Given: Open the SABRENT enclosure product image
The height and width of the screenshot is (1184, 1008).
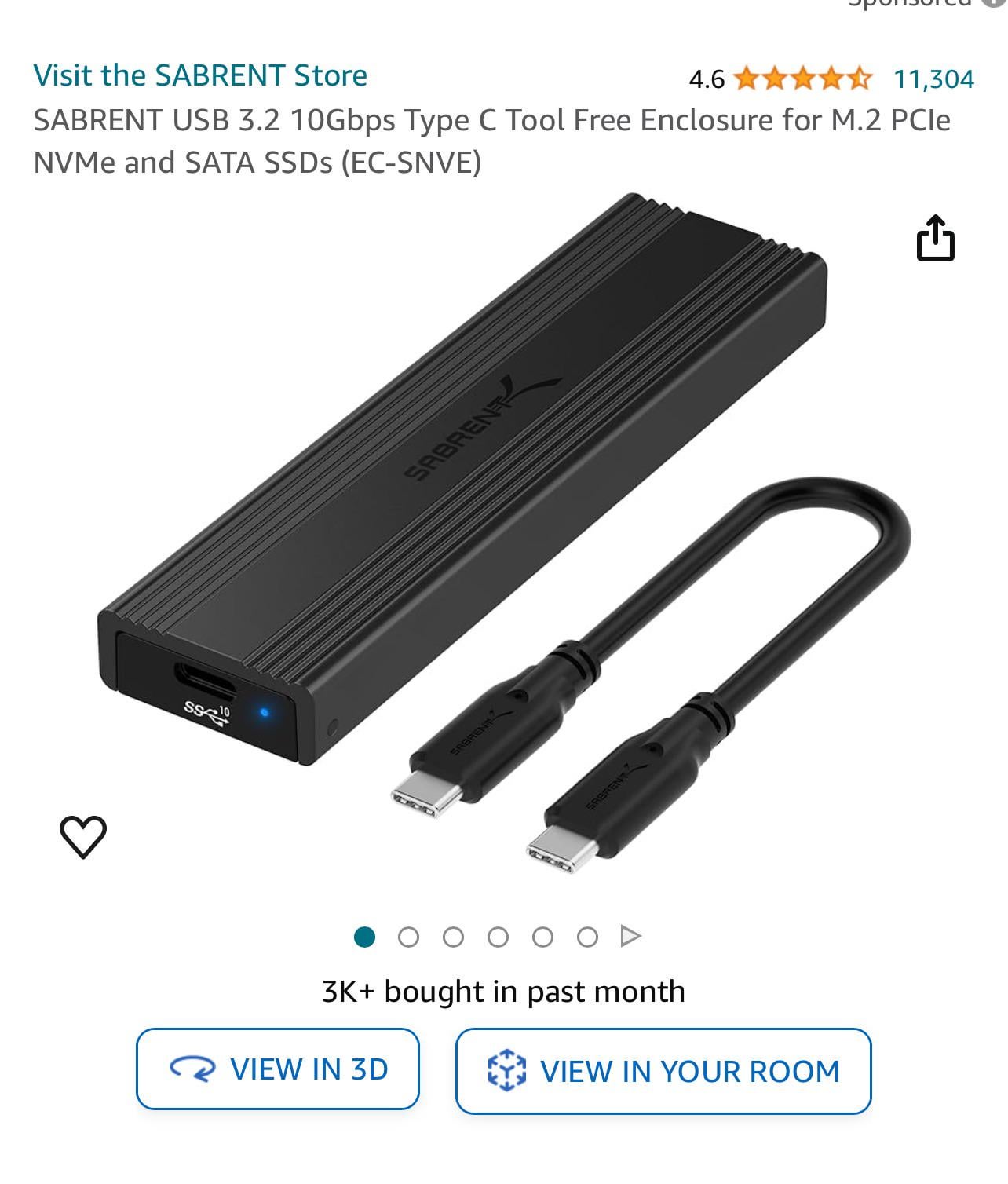Looking at the screenshot, I should point(502,534).
